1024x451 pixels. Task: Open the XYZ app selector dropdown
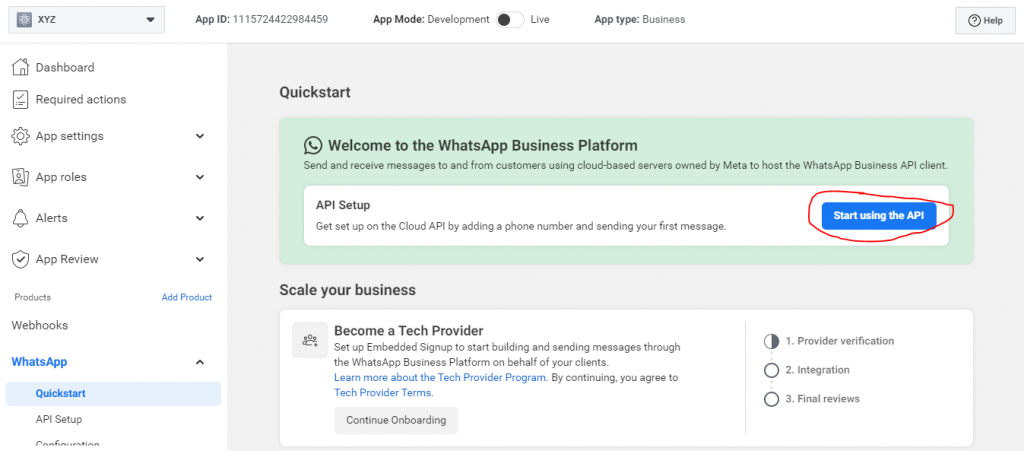click(86, 20)
